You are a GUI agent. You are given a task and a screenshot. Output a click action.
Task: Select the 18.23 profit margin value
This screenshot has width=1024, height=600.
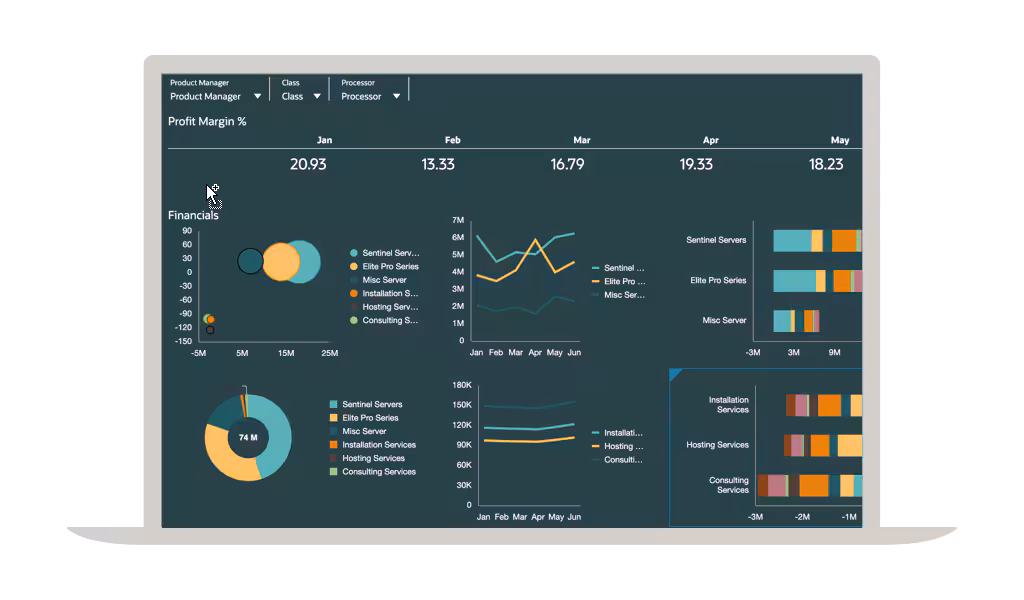[x=826, y=164]
